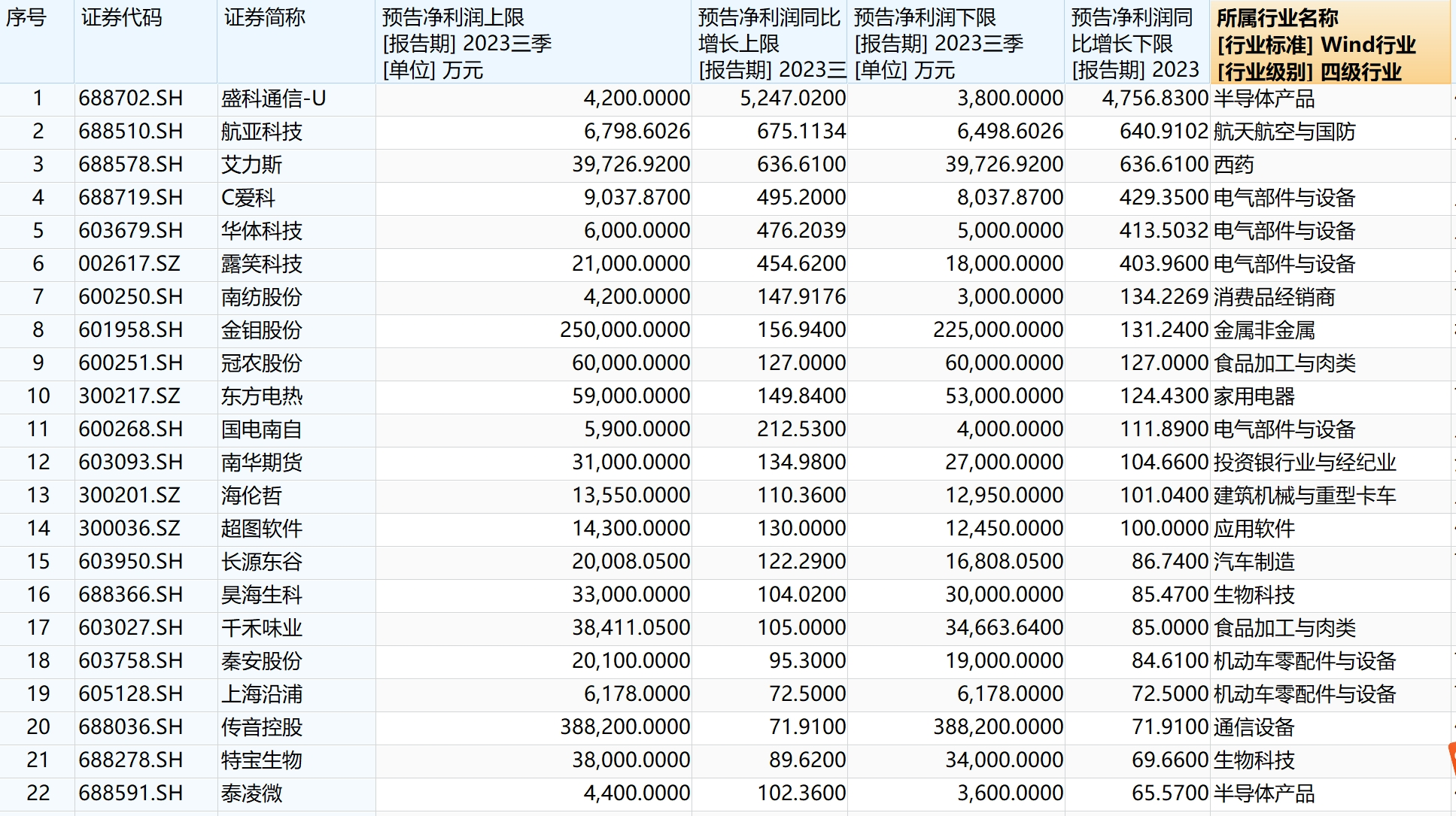Screen dimensions: 1456x816
Task: Click the 传音控股 stock name cell
Action: pos(262,727)
